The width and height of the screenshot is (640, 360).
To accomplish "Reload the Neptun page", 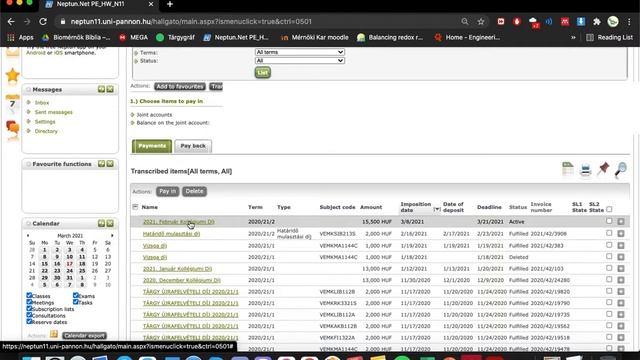I will pos(43,22).
